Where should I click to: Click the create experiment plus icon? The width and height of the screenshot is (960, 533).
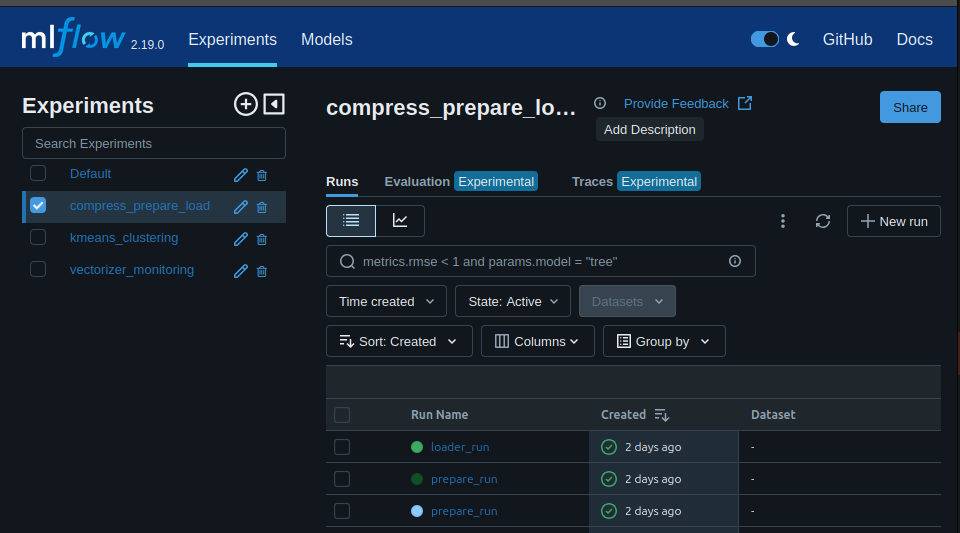click(245, 104)
